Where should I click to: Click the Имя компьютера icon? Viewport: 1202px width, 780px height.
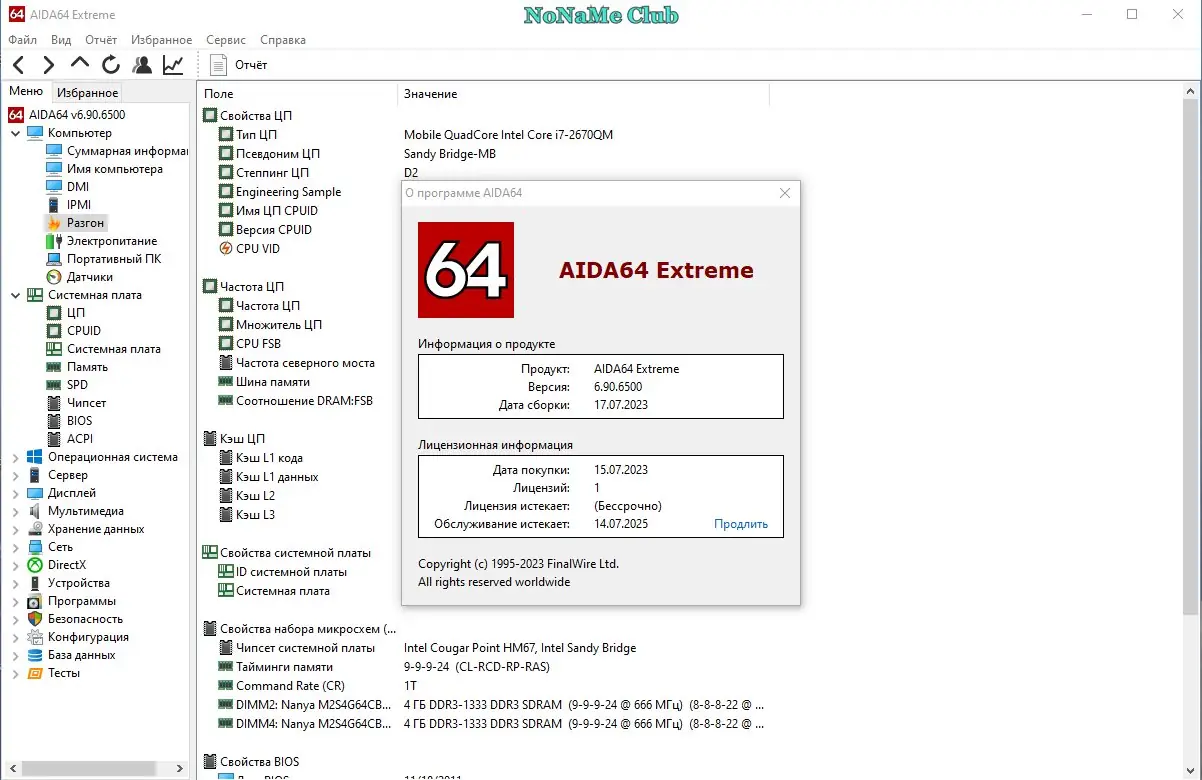(54, 169)
